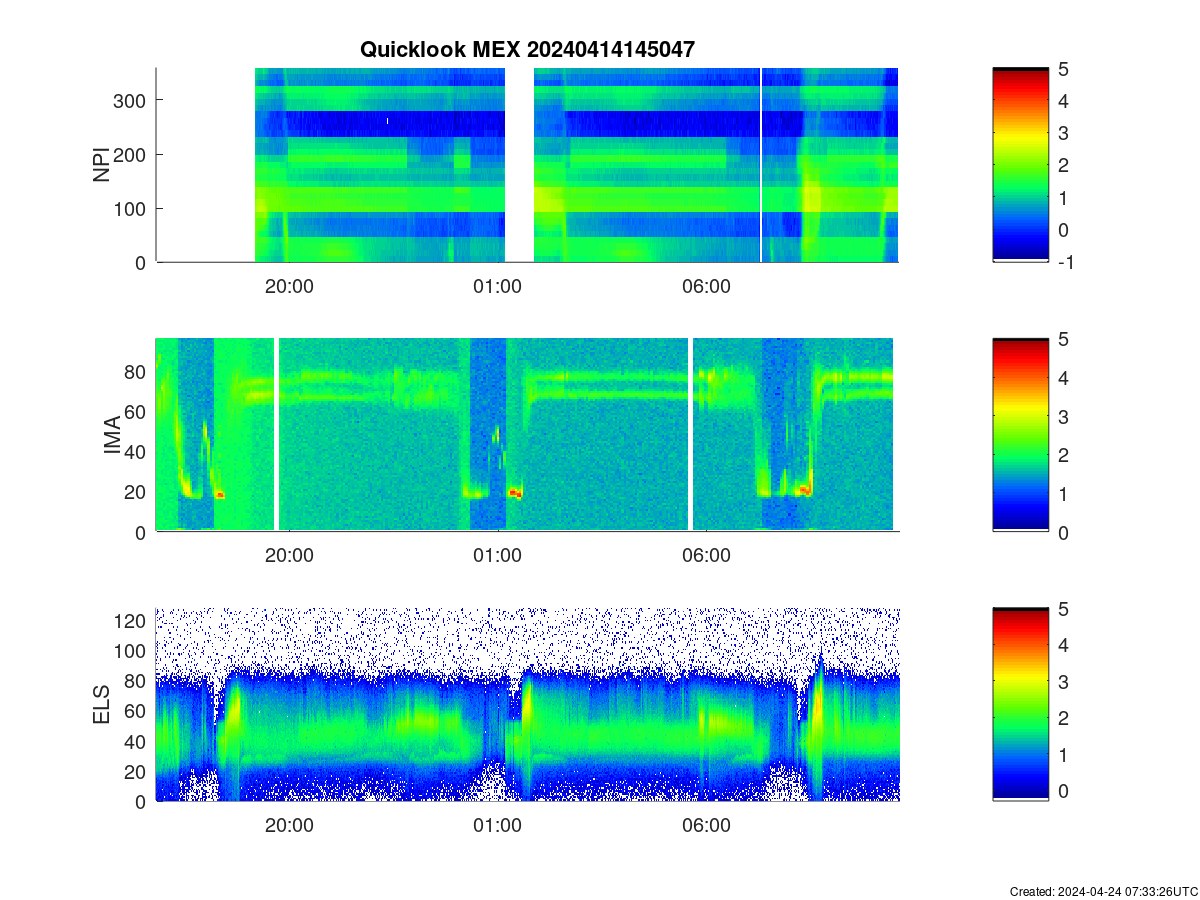Click the ELS spectrogram plot area
This screenshot has width=1200, height=900.
point(527,705)
